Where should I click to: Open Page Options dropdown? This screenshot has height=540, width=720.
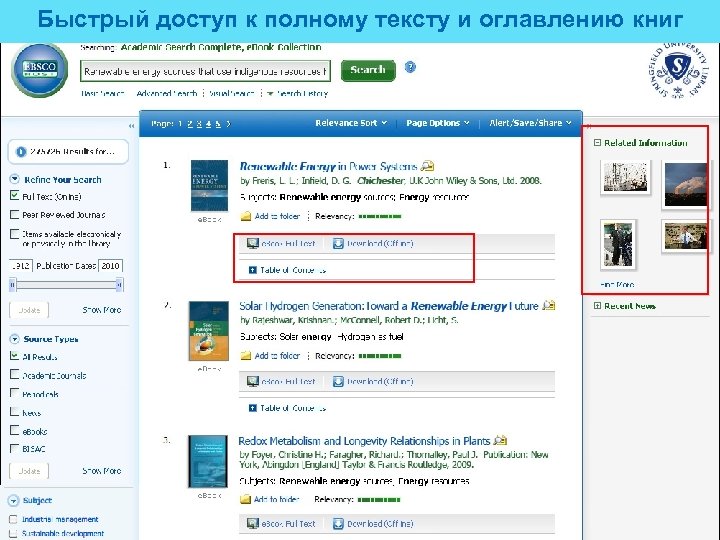438,123
